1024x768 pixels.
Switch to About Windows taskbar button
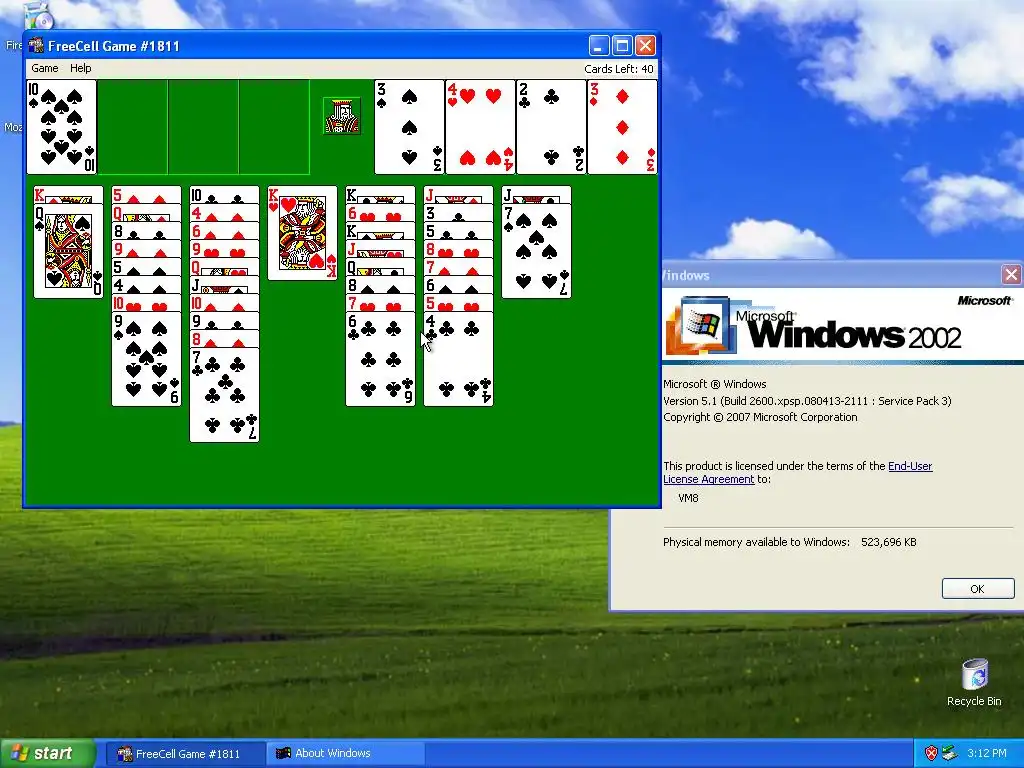click(x=346, y=754)
